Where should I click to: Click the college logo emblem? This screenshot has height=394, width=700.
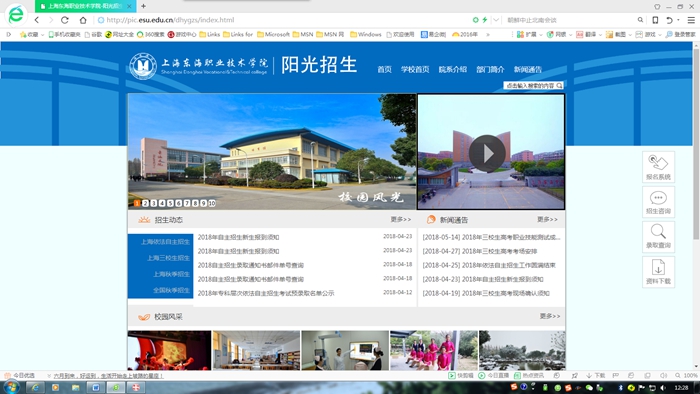[x=143, y=66]
